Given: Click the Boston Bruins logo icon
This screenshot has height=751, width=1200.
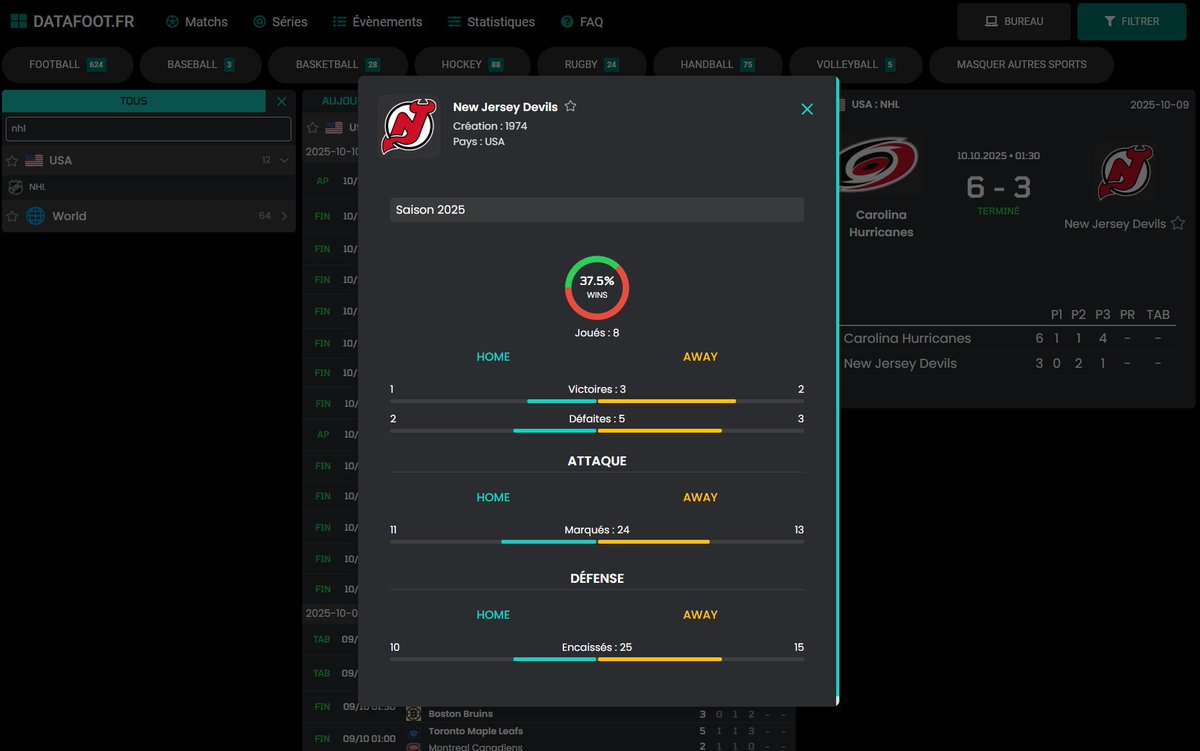Looking at the screenshot, I should pos(414,714).
